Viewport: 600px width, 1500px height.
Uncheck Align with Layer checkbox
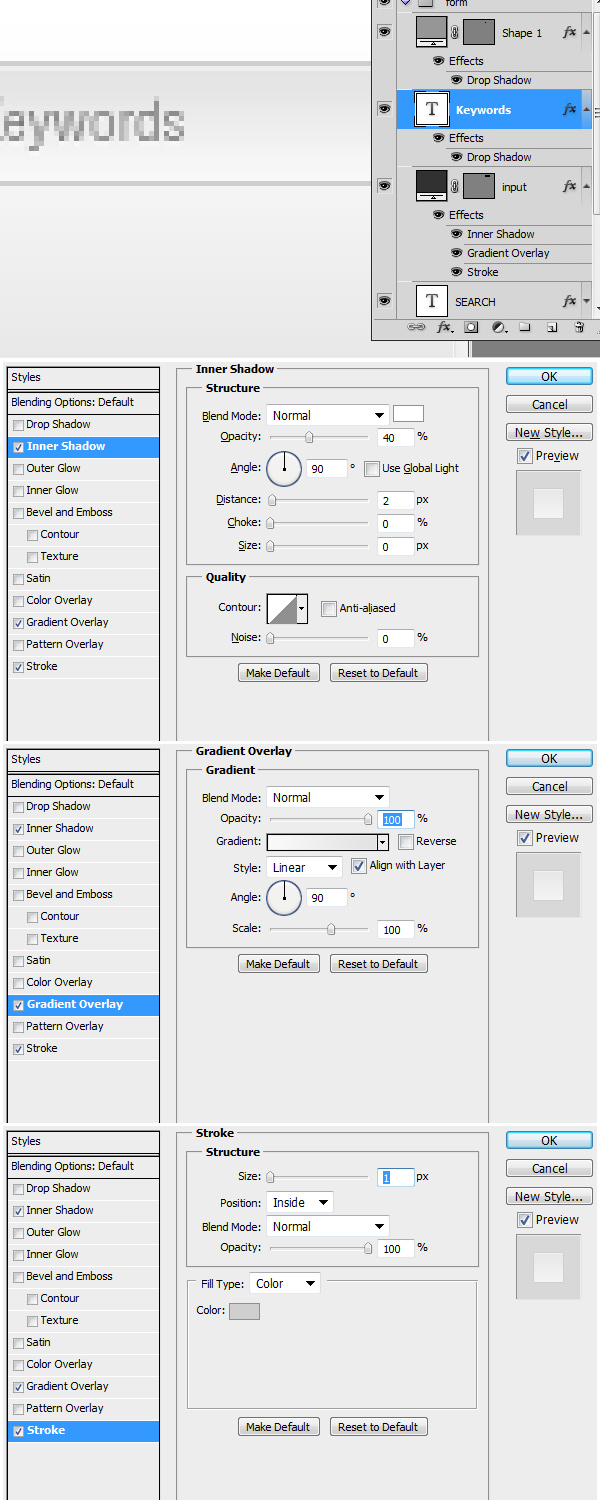pyautogui.click(x=359, y=866)
